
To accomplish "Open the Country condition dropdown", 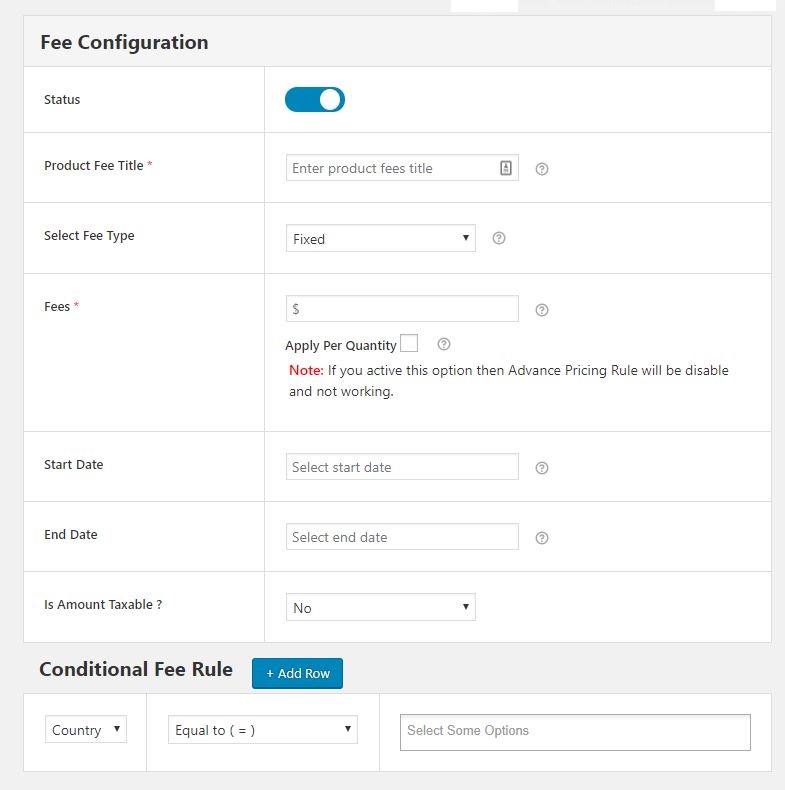I will (86, 729).
